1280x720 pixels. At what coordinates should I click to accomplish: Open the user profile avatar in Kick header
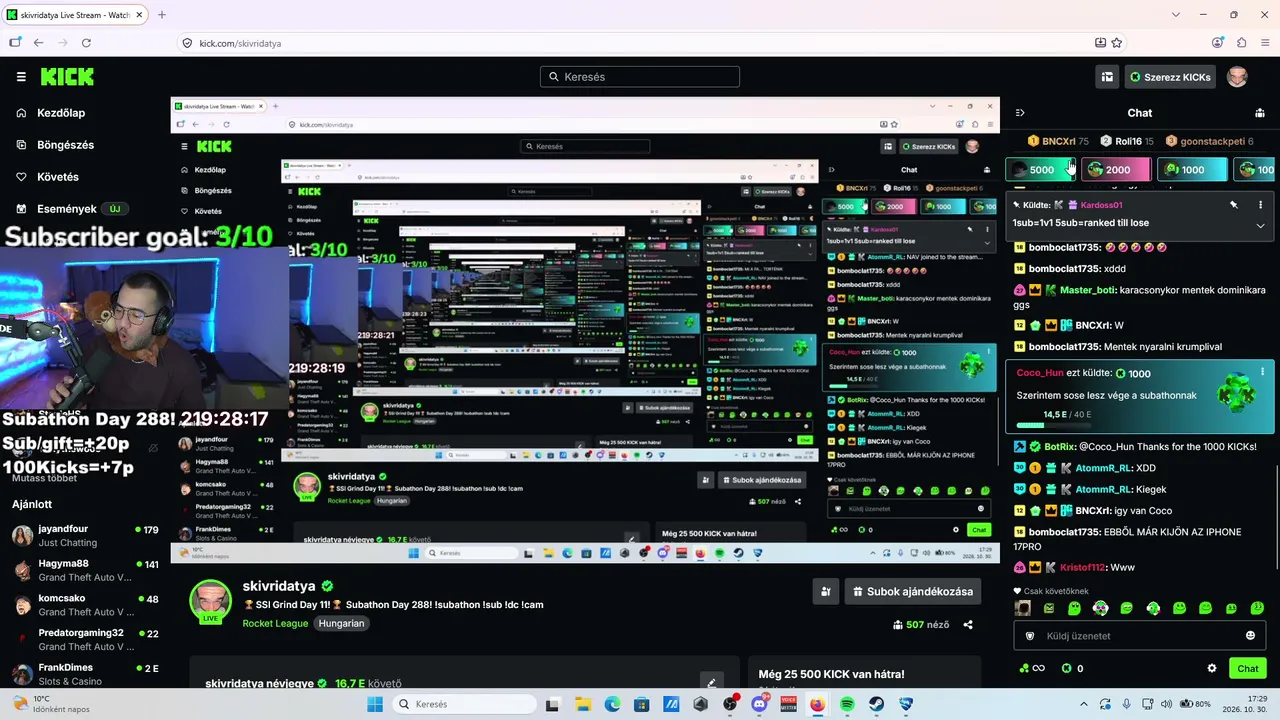tap(1238, 77)
